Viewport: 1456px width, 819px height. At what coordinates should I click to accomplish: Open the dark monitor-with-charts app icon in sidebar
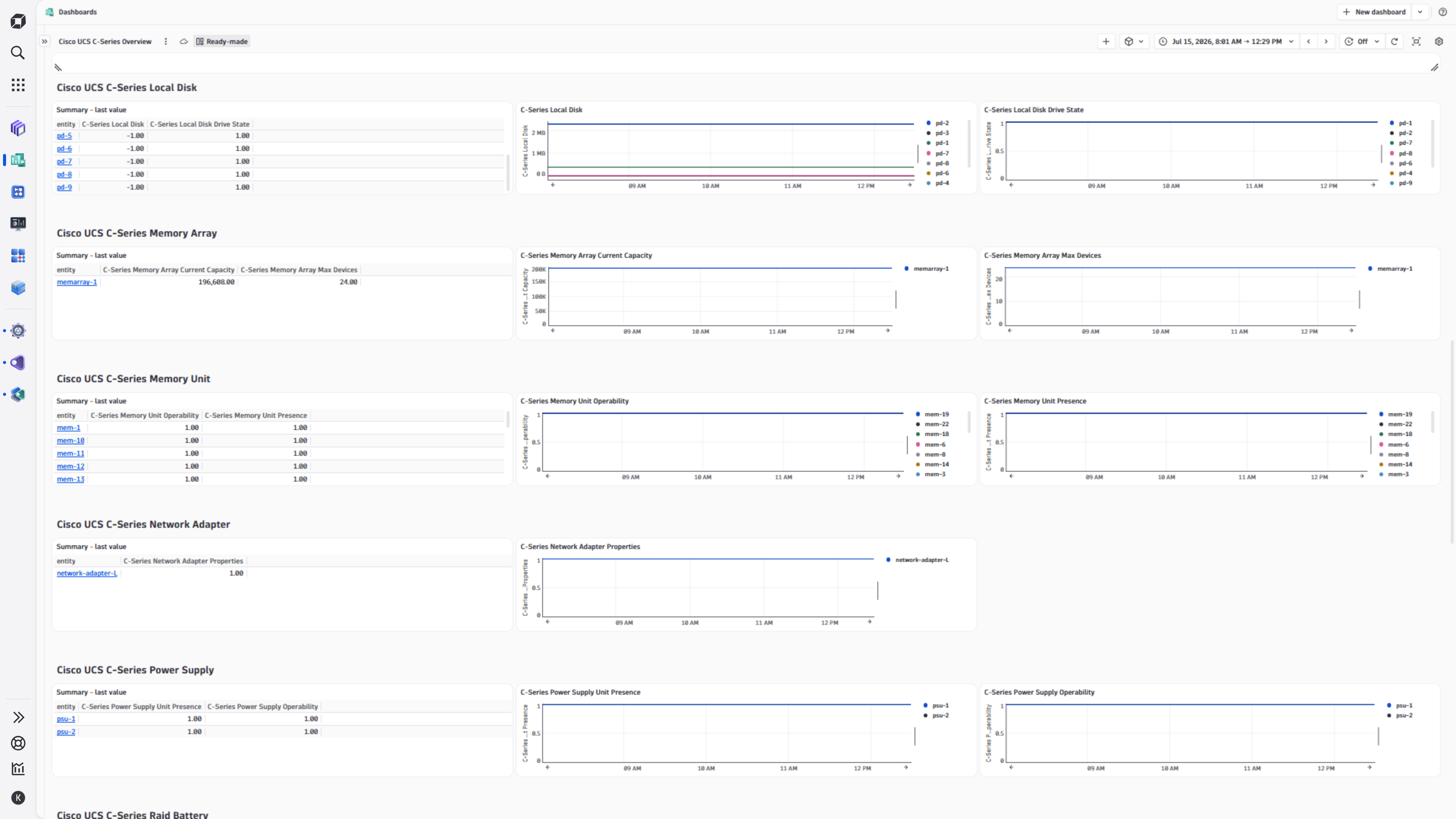click(18, 224)
